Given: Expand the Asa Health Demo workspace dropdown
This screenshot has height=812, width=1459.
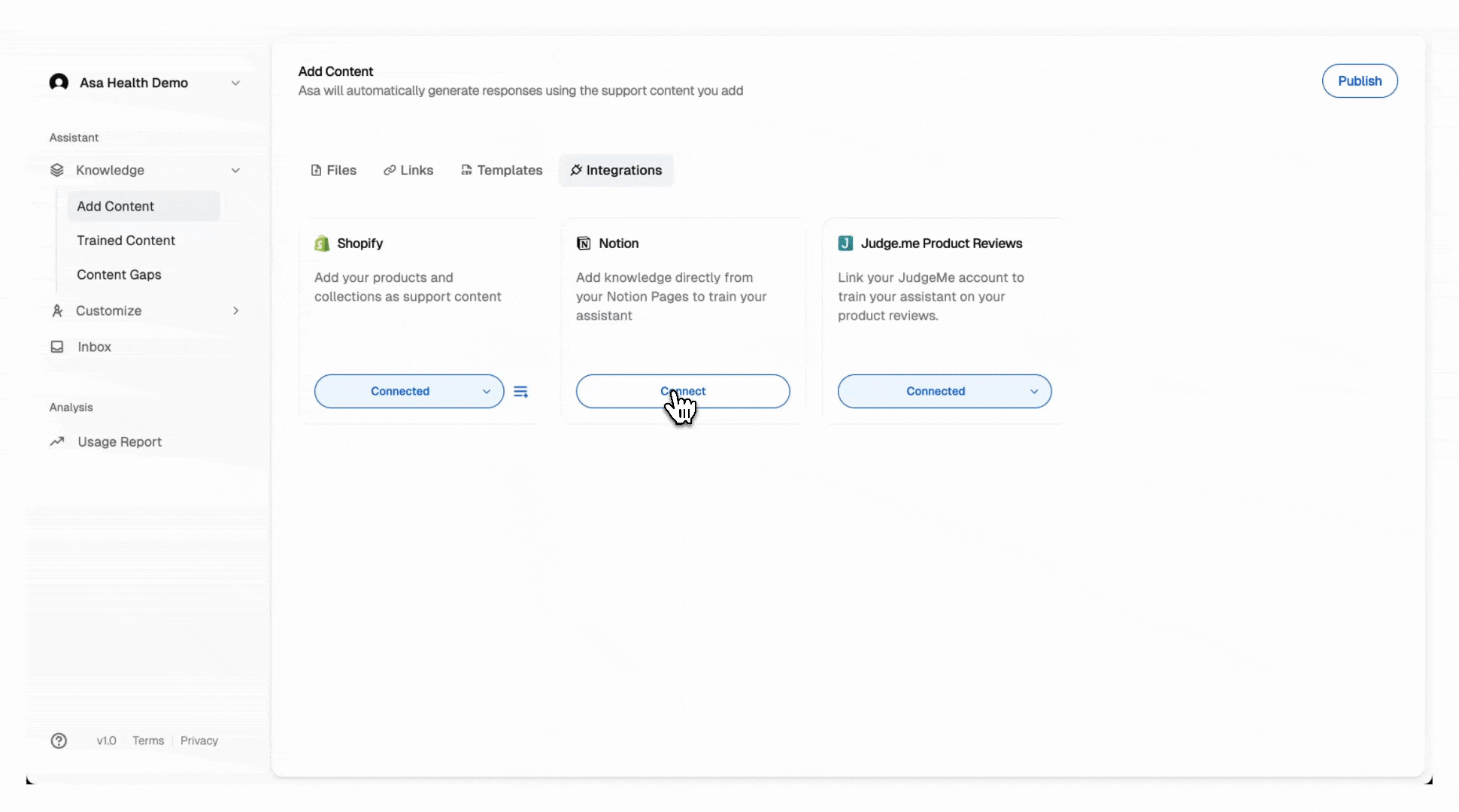Looking at the screenshot, I should pos(235,83).
